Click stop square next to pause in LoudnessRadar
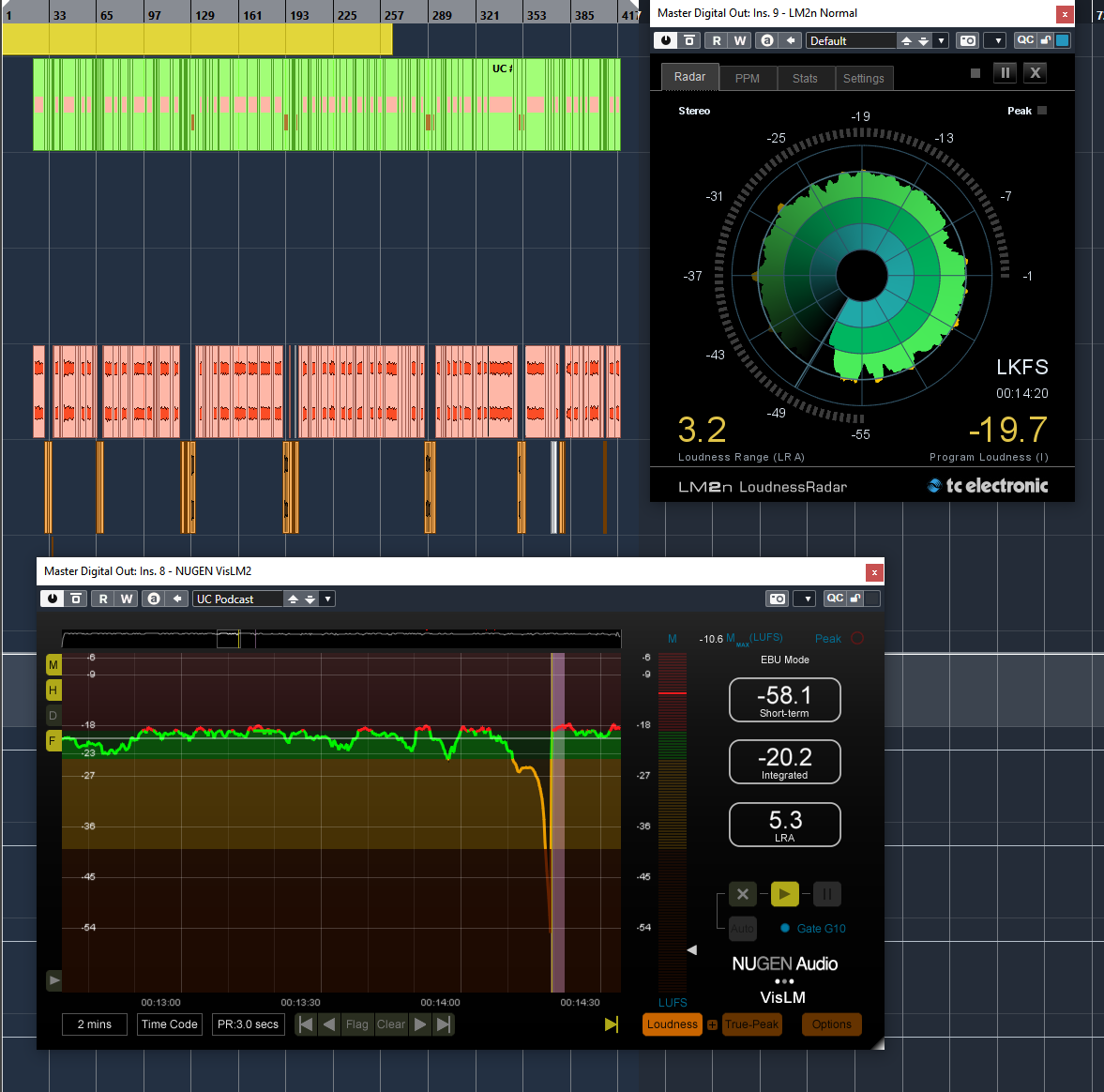Viewport: 1104px width, 1092px height. tap(975, 73)
